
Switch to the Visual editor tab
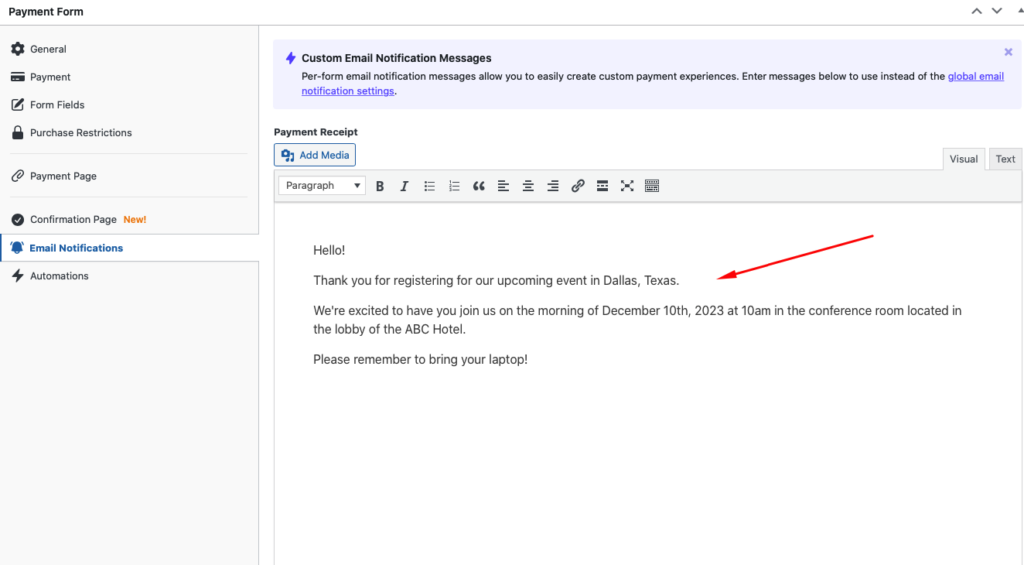963,159
